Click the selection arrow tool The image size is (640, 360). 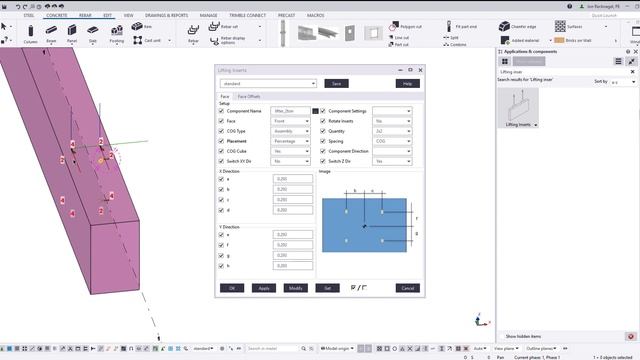click(x=4, y=27)
